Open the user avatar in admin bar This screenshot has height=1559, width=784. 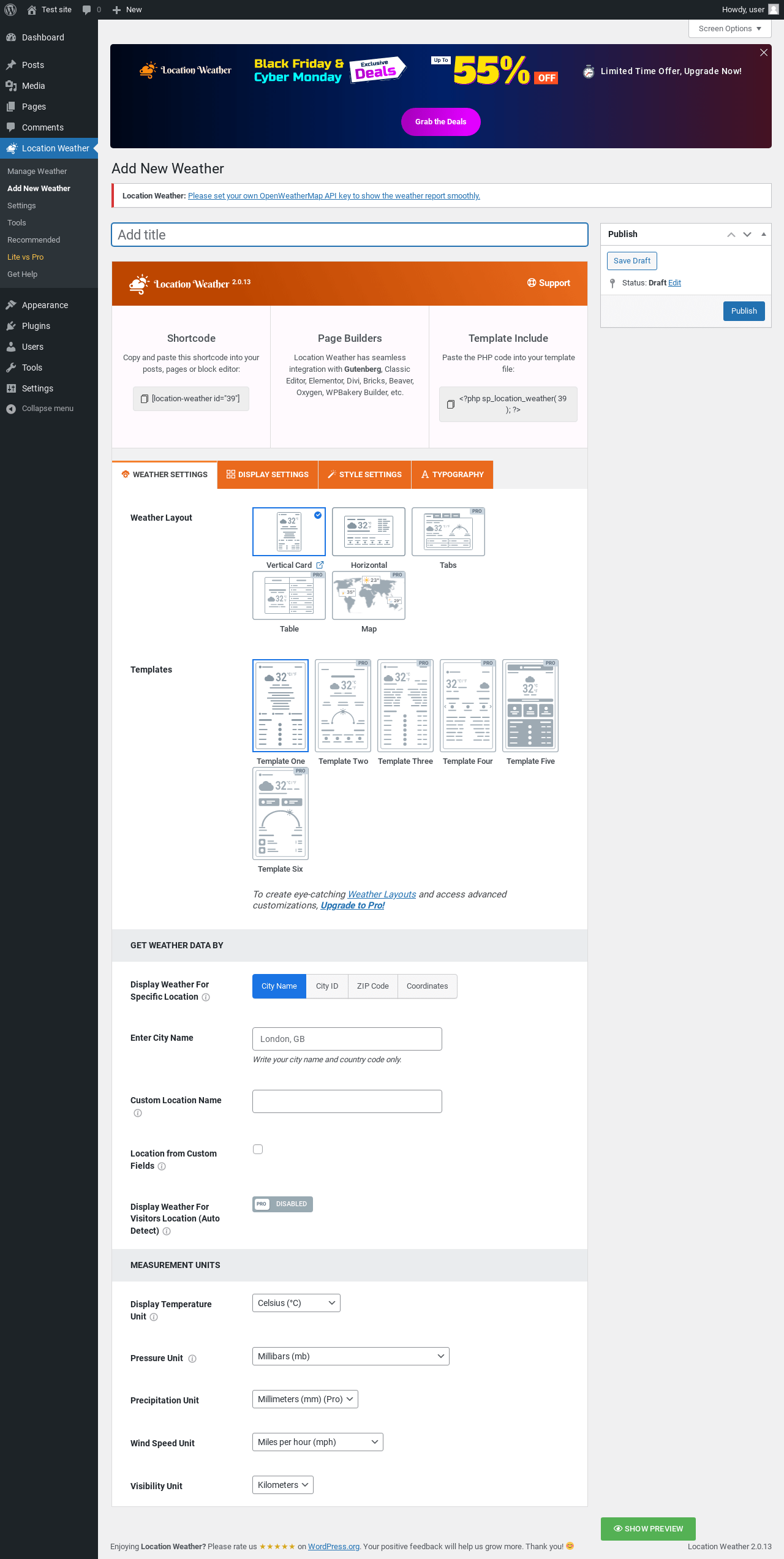pos(774,10)
